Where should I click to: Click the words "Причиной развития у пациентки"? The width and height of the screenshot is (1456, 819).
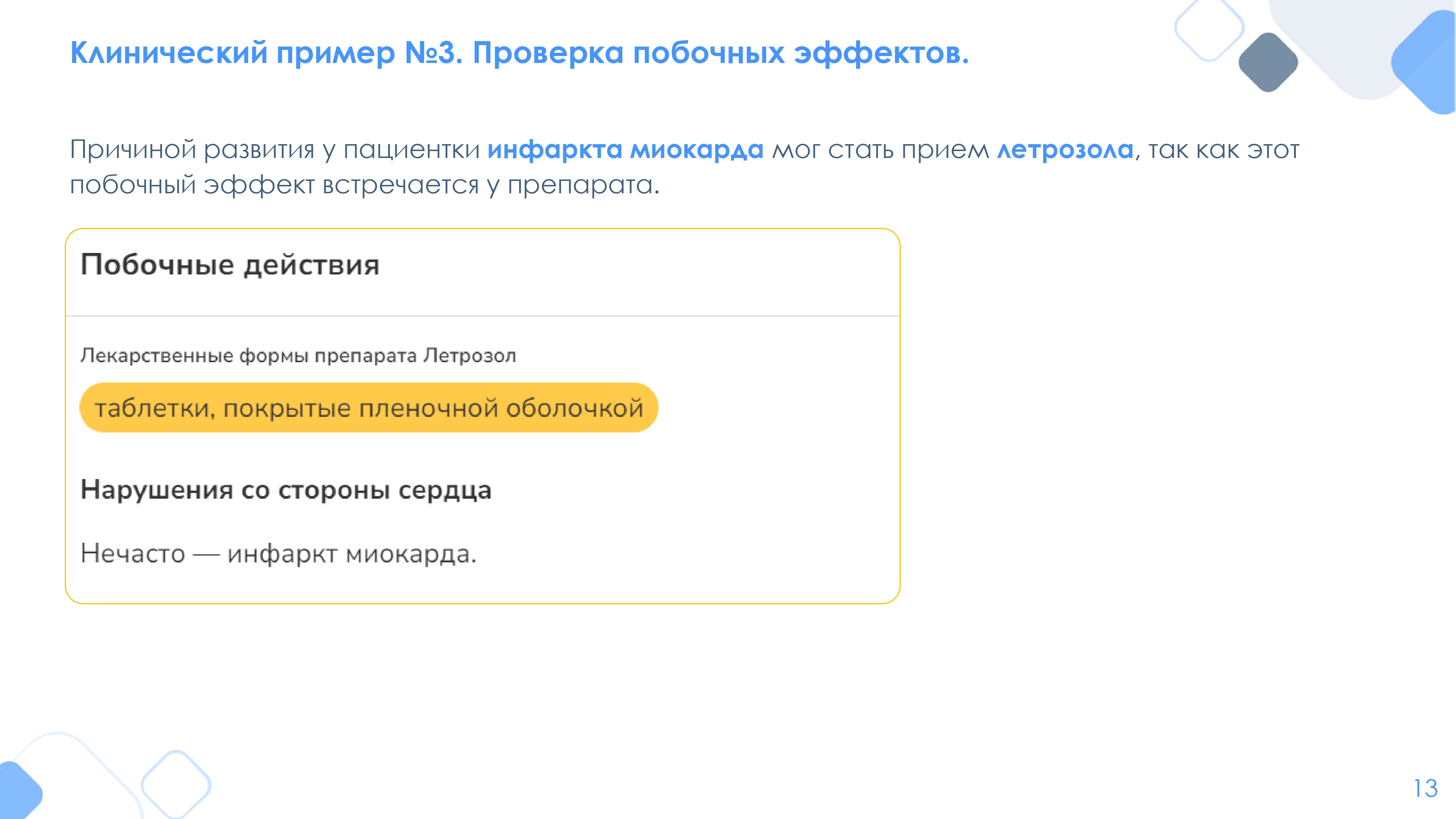(275, 150)
